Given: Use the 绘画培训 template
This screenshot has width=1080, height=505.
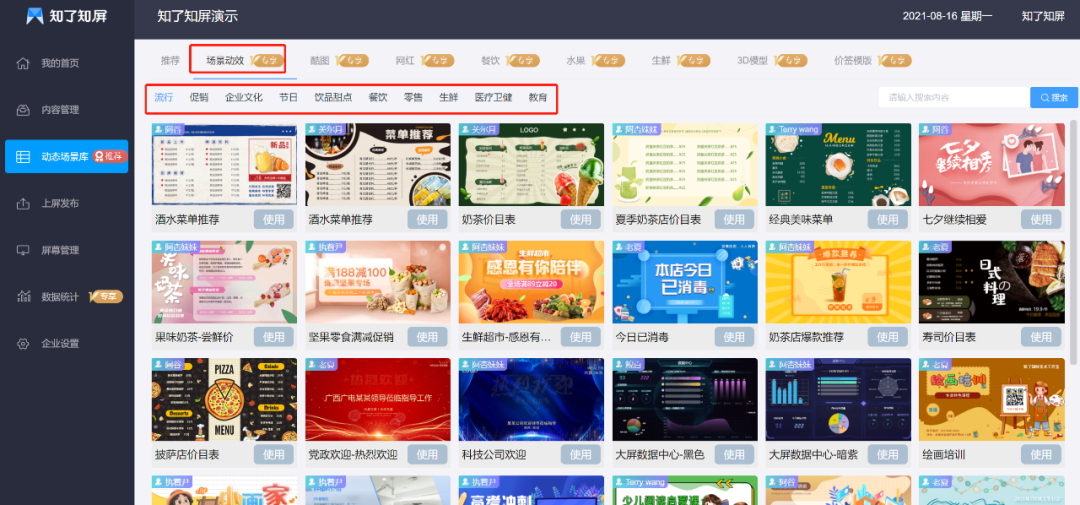Looking at the screenshot, I should [x=1041, y=455].
